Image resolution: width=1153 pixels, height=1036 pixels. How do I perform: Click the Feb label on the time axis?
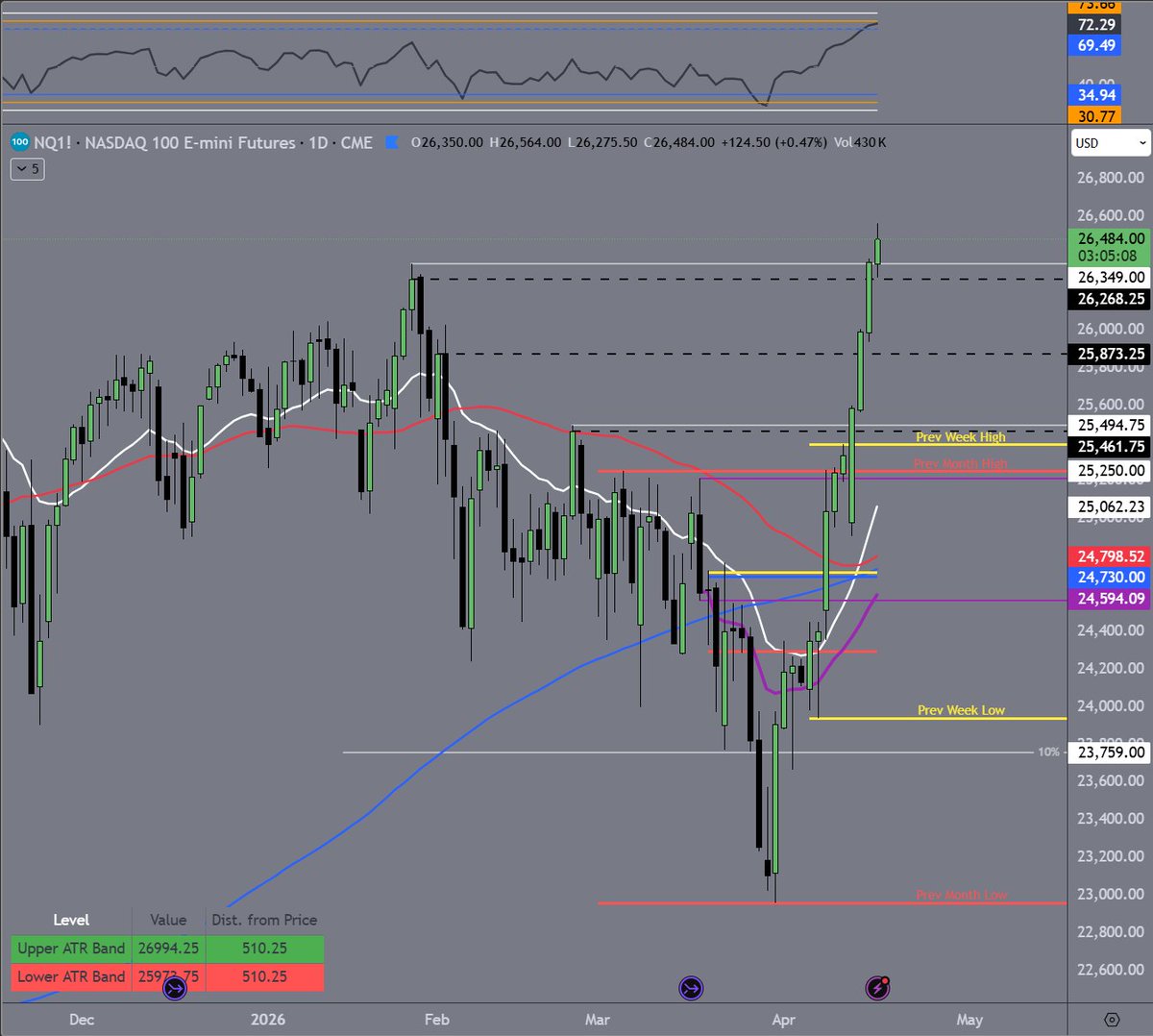[436, 1020]
